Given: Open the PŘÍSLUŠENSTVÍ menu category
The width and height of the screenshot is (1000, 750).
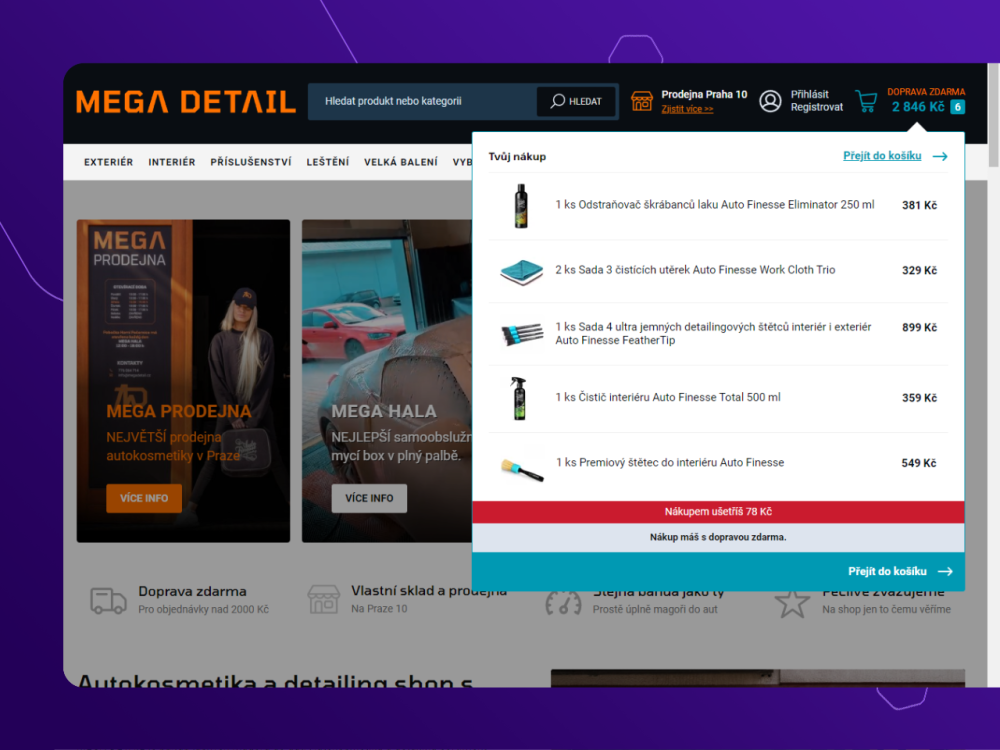Looking at the screenshot, I should (251, 162).
